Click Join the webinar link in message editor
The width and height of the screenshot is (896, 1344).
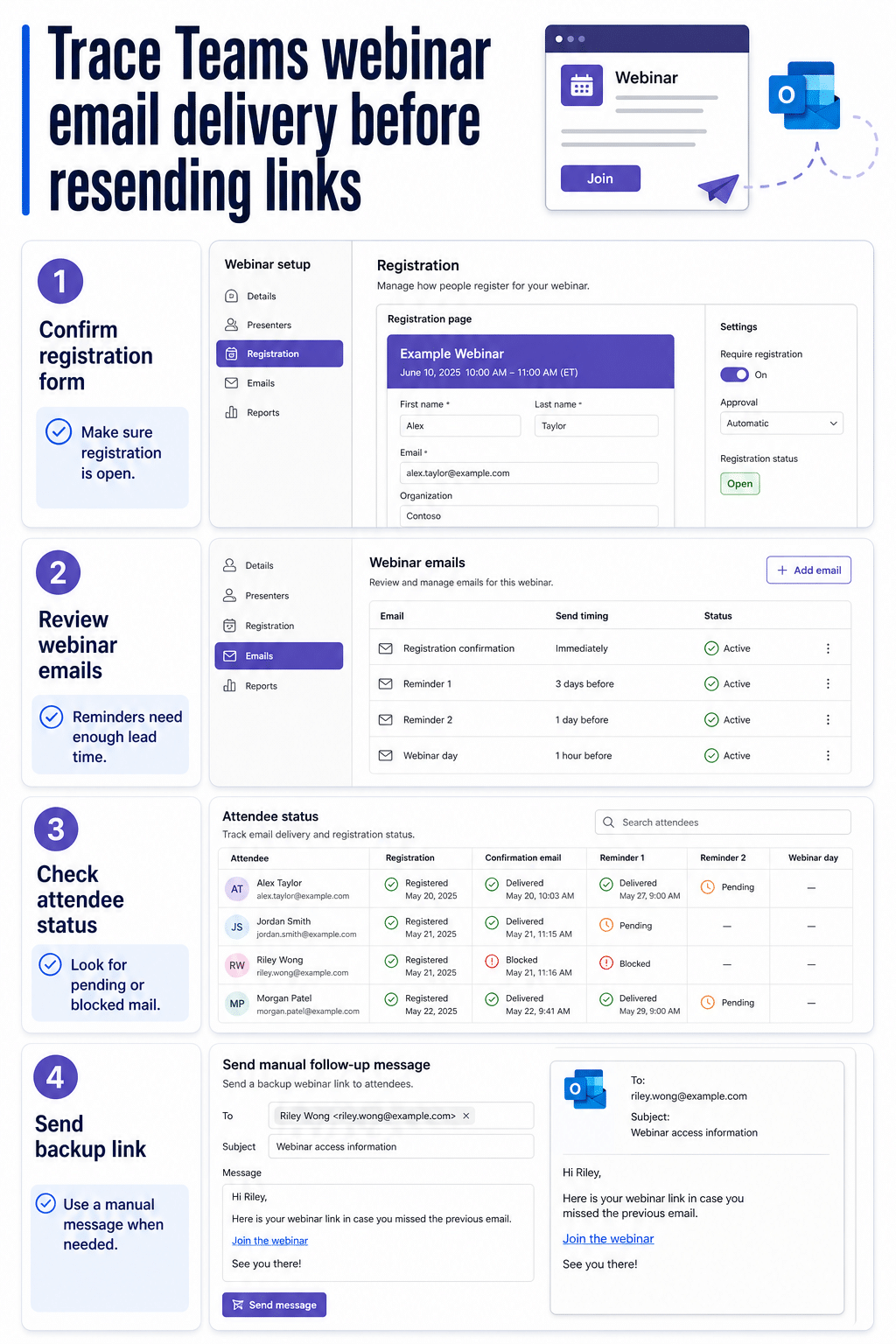(x=269, y=1241)
